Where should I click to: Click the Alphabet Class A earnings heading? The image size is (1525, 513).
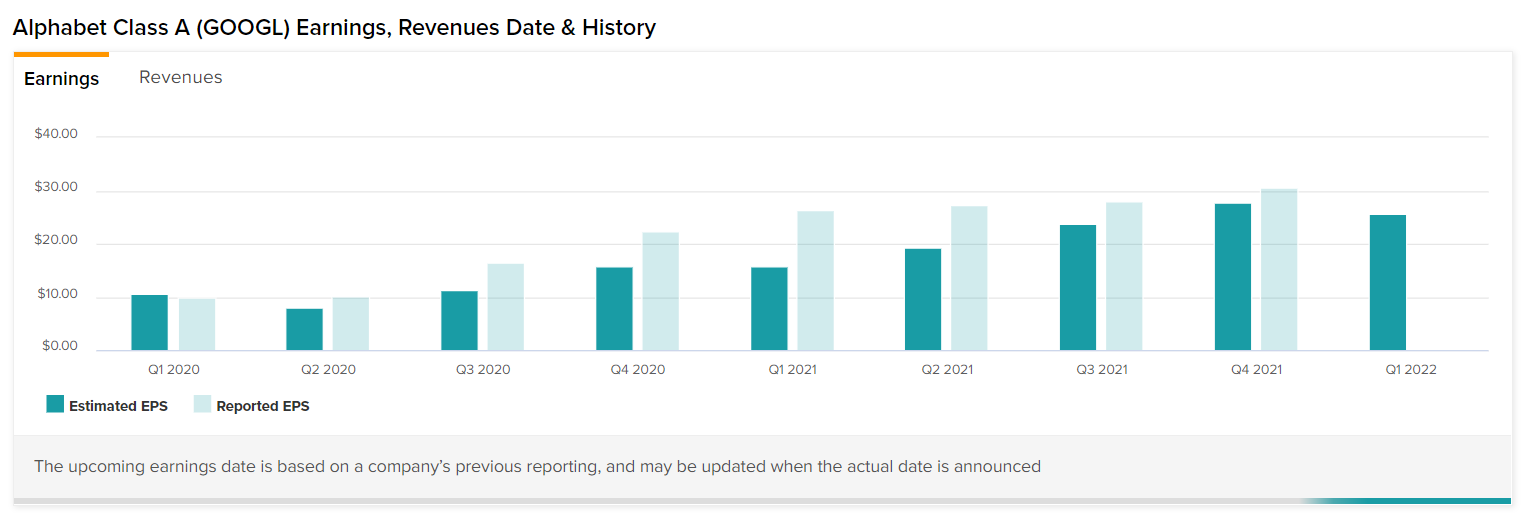[334, 27]
